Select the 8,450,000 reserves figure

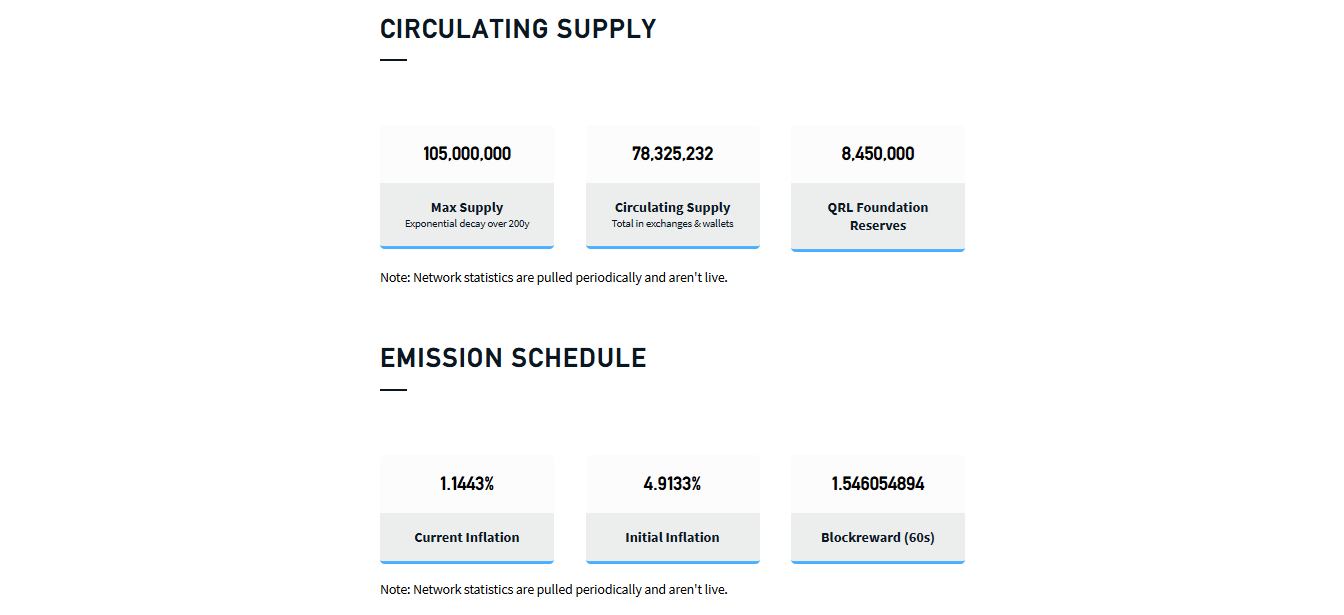click(878, 154)
